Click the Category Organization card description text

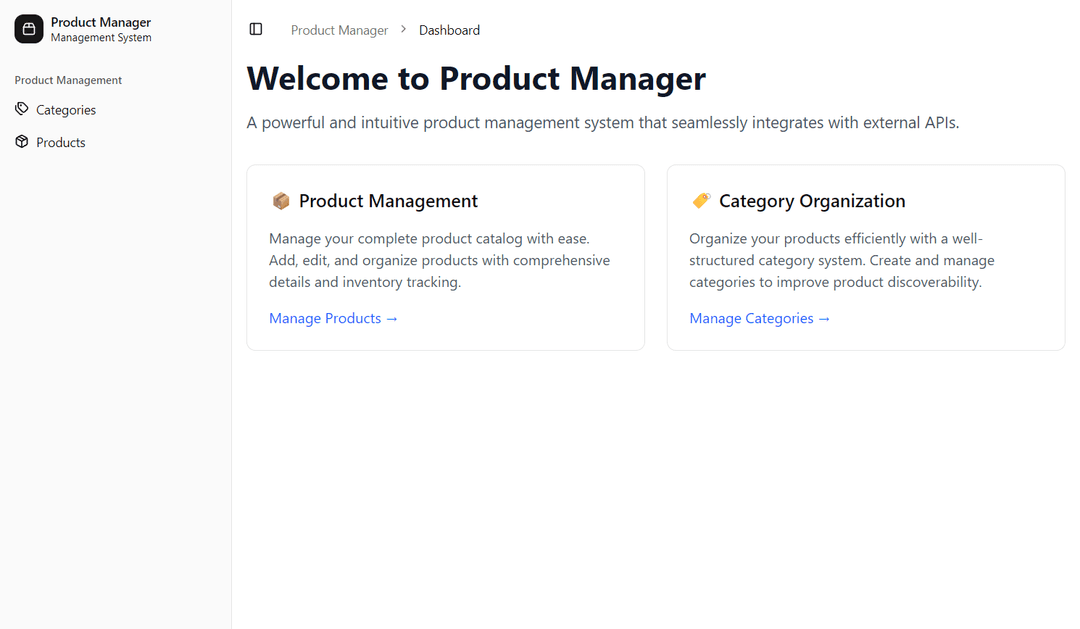(841, 260)
